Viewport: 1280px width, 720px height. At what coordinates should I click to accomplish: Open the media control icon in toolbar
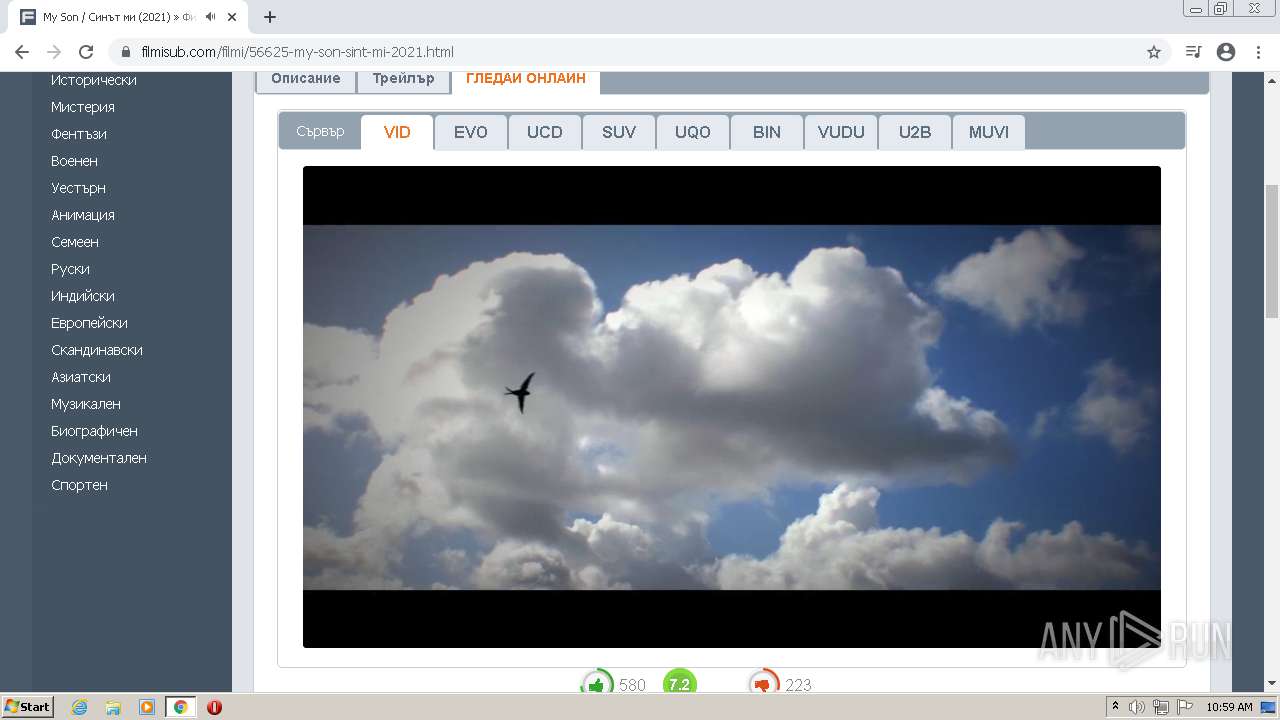pyautogui.click(x=1193, y=52)
